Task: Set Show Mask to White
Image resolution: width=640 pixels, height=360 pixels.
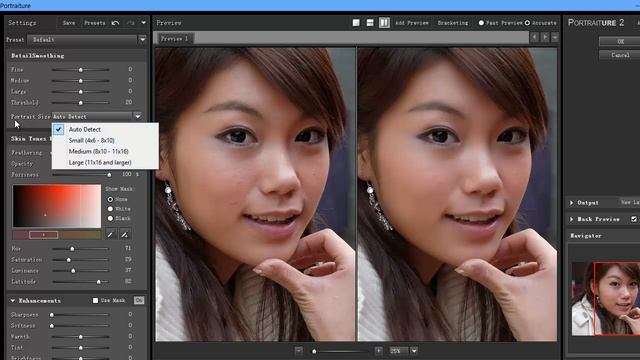Action: point(110,209)
